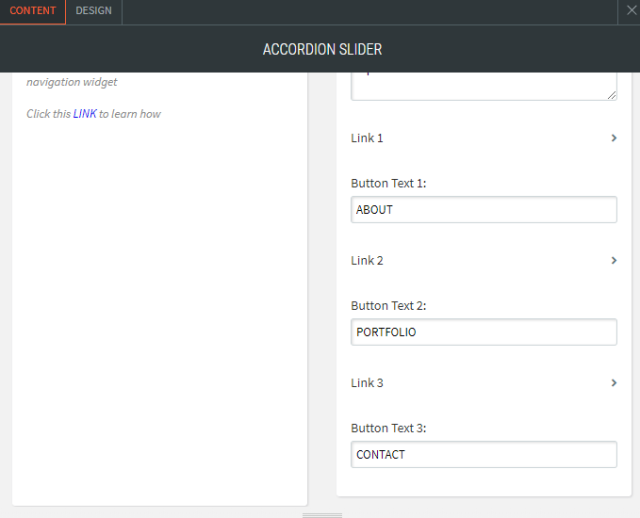The image size is (640, 518).
Task: Click the chevron arrow beside Link 1
Action: (613, 138)
